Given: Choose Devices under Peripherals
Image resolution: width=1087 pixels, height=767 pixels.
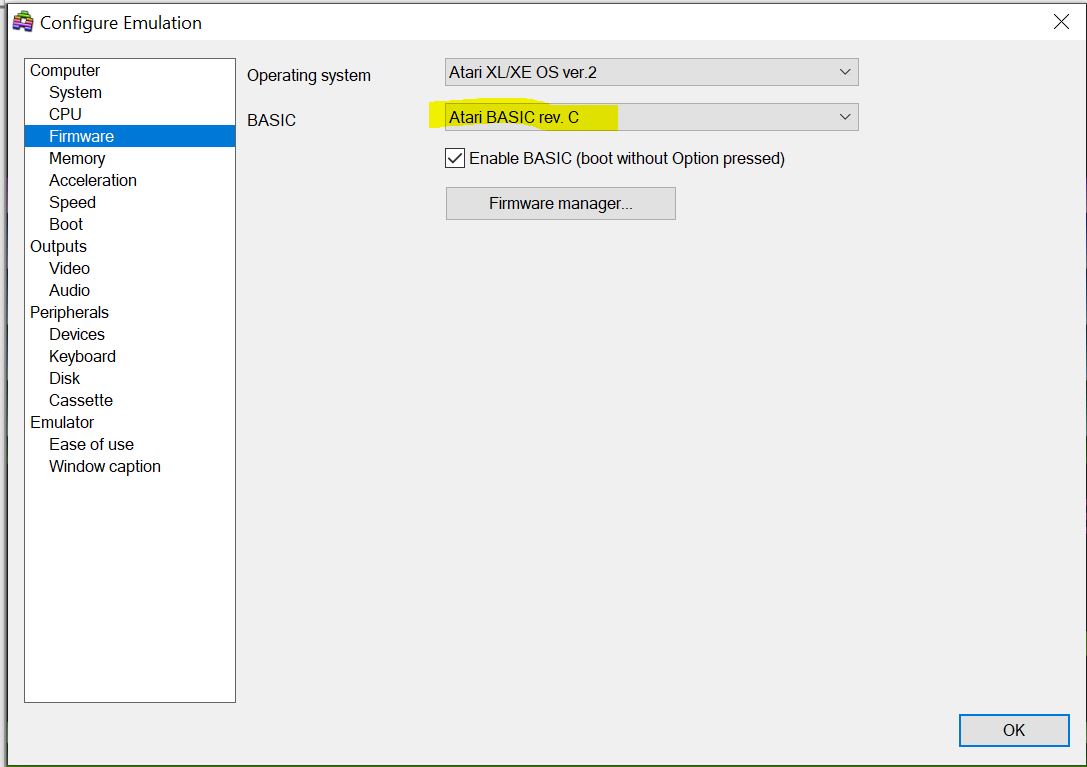Looking at the screenshot, I should (x=77, y=334).
